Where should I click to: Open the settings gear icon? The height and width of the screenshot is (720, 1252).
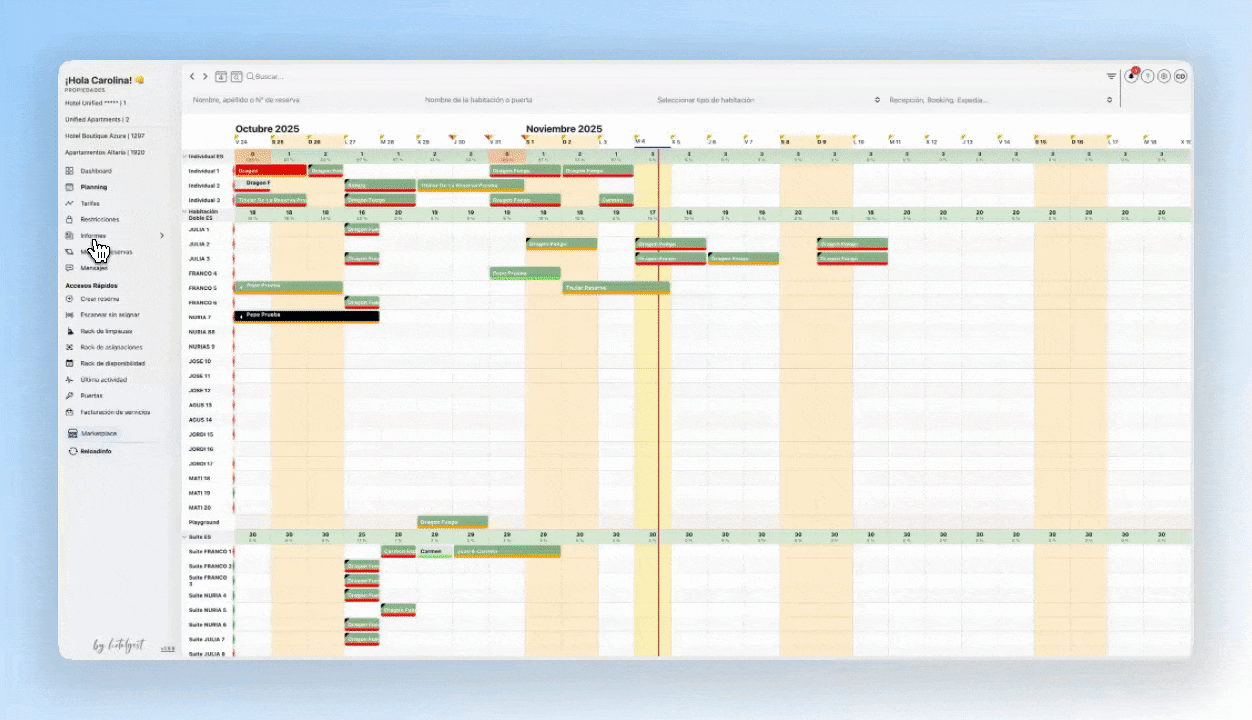point(1164,76)
